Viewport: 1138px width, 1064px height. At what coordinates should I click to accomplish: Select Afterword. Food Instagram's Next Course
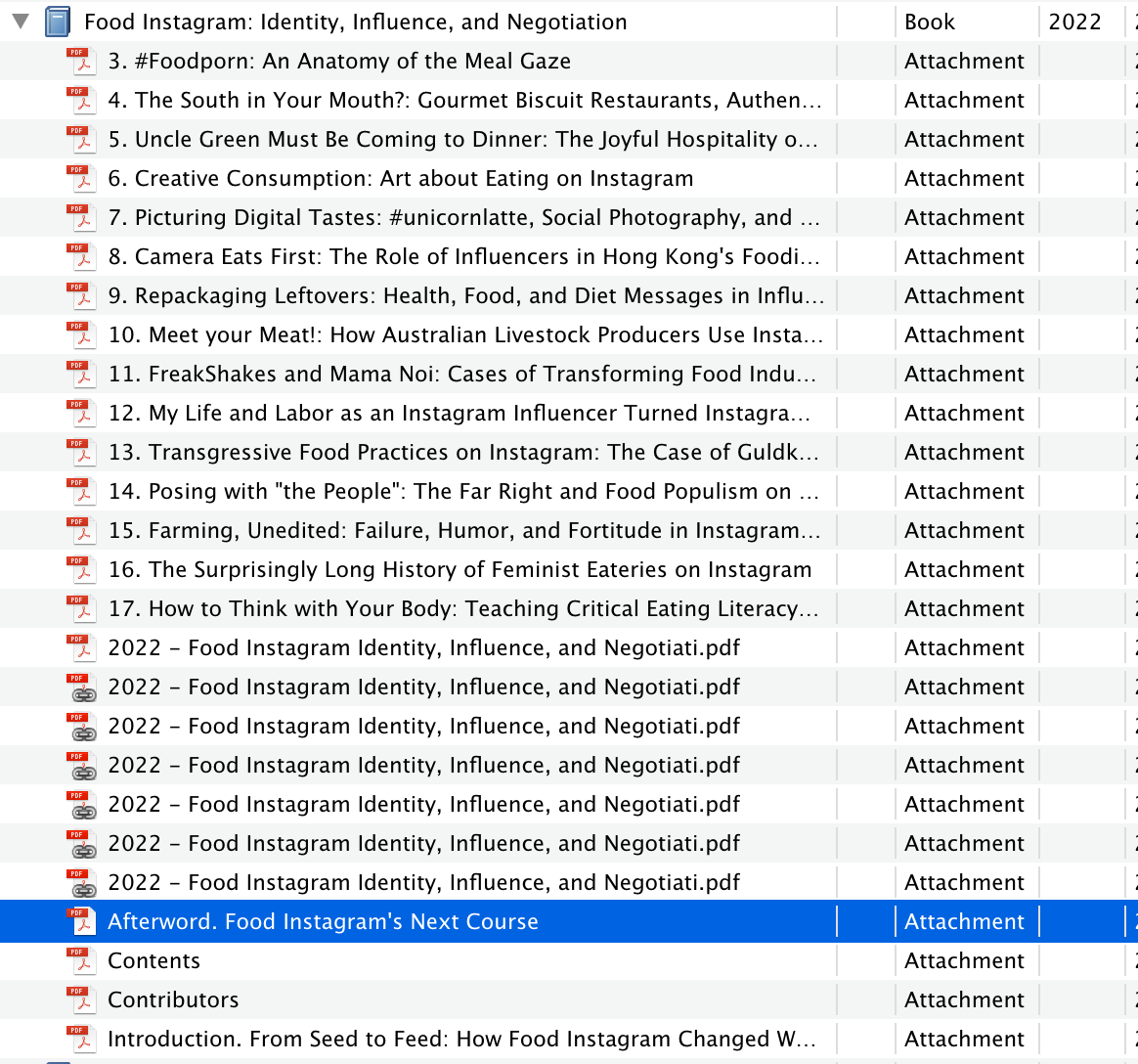point(323,922)
